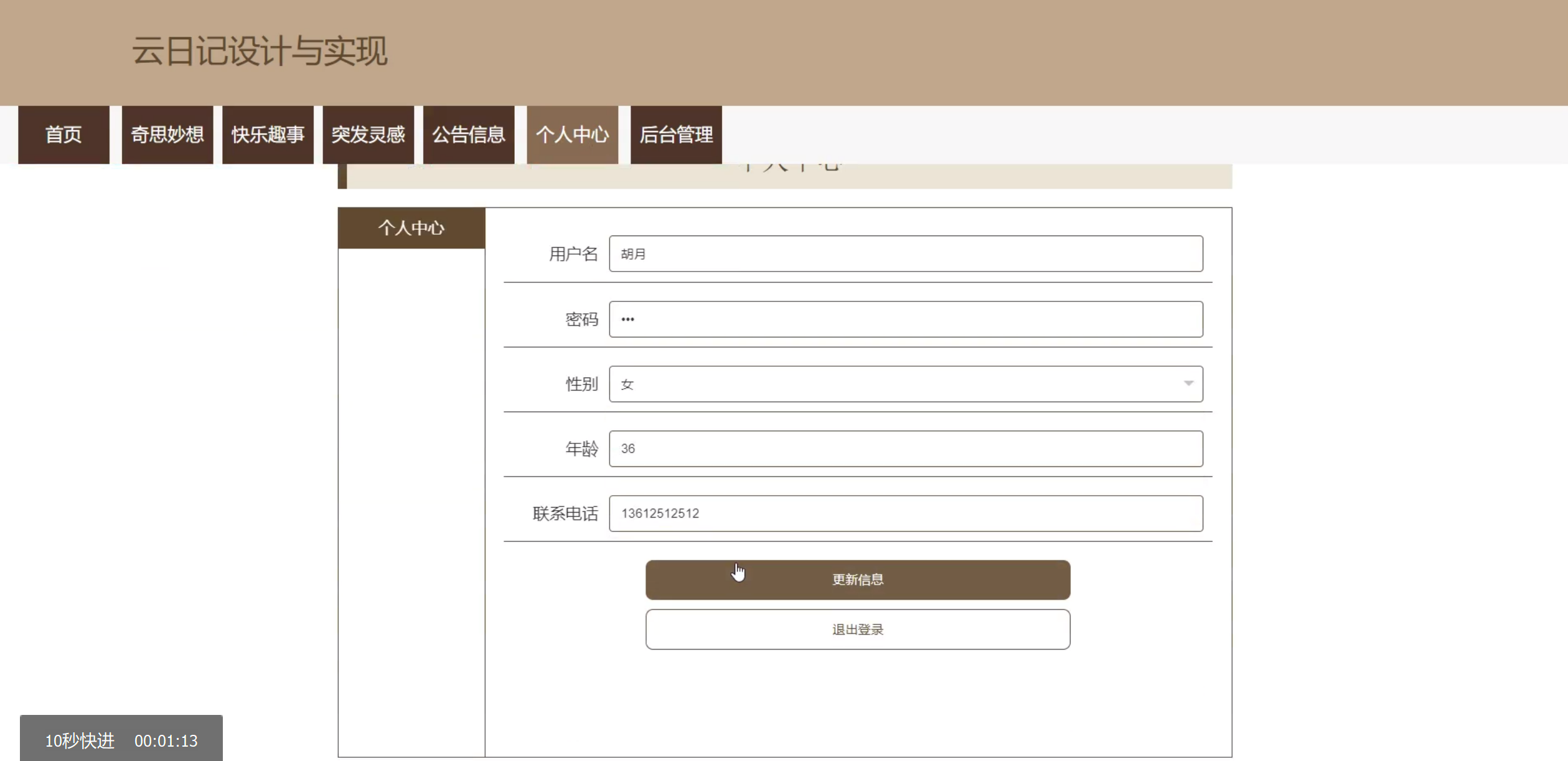Open 后台管理 from navigation bar
This screenshot has width=1568, height=761.
pyautogui.click(x=676, y=135)
